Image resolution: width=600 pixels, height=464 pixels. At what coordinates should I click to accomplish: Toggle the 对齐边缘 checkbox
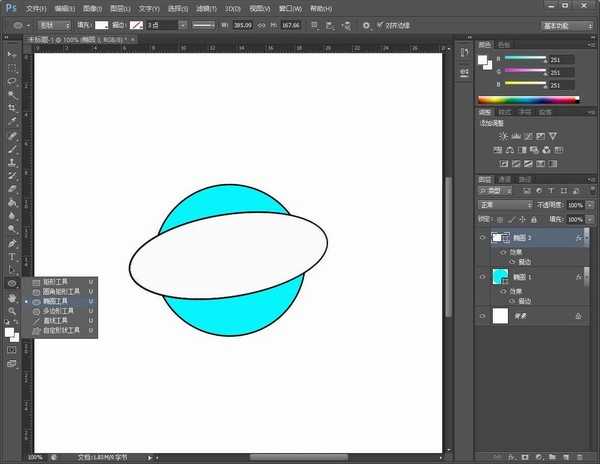379,25
